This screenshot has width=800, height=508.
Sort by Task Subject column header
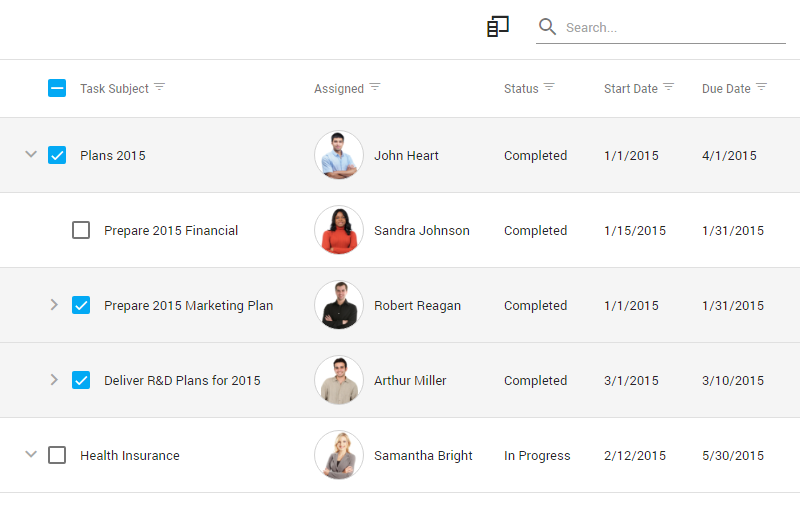pyautogui.click(x=114, y=89)
